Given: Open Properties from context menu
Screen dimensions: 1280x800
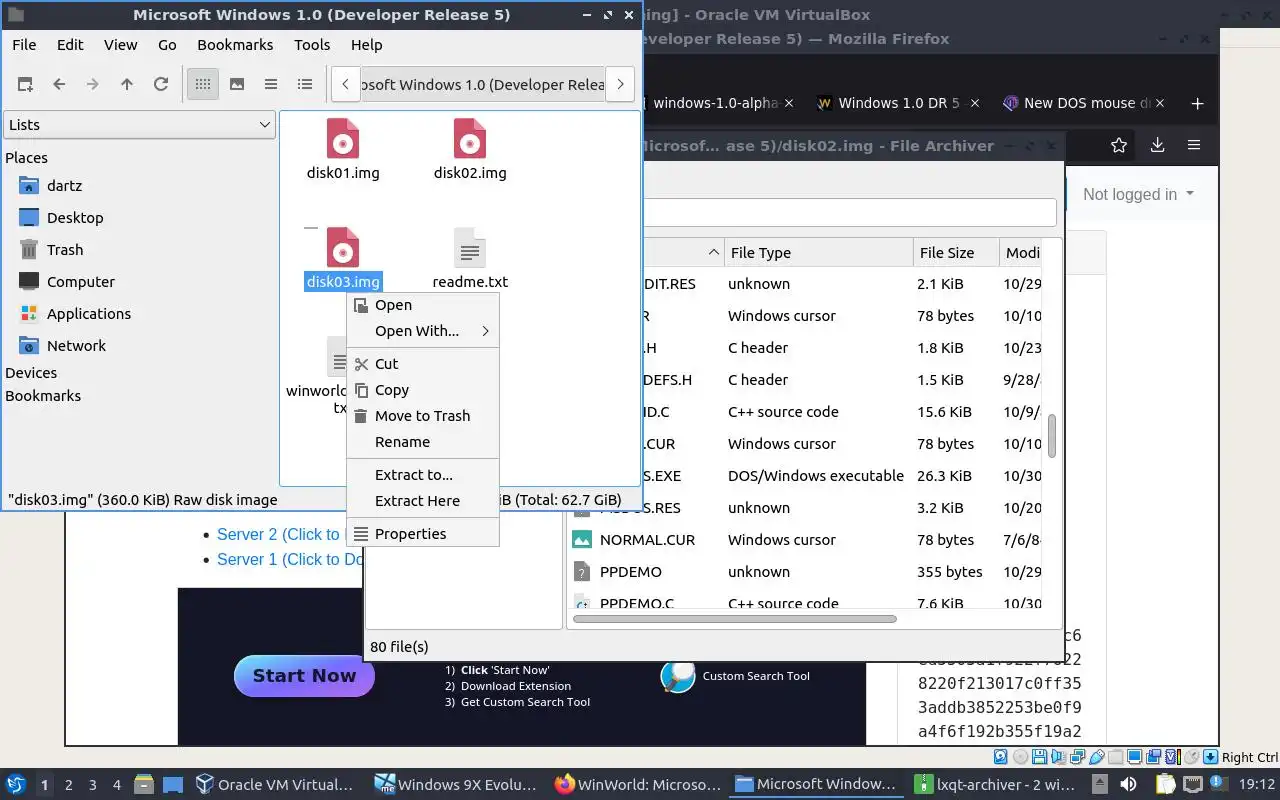Looking at the screenshot, I should [422, 534].
